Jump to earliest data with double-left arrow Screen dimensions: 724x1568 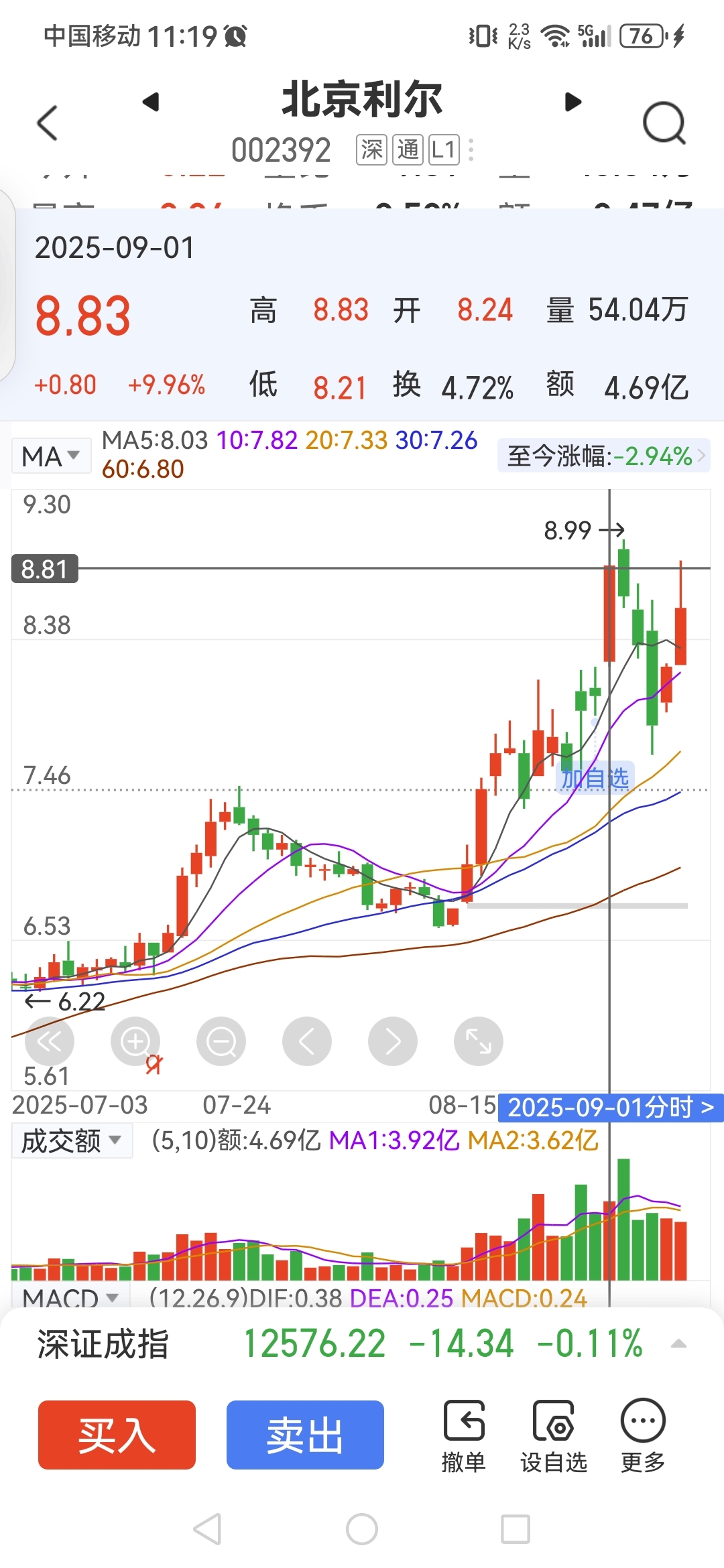click(50, 1041)
